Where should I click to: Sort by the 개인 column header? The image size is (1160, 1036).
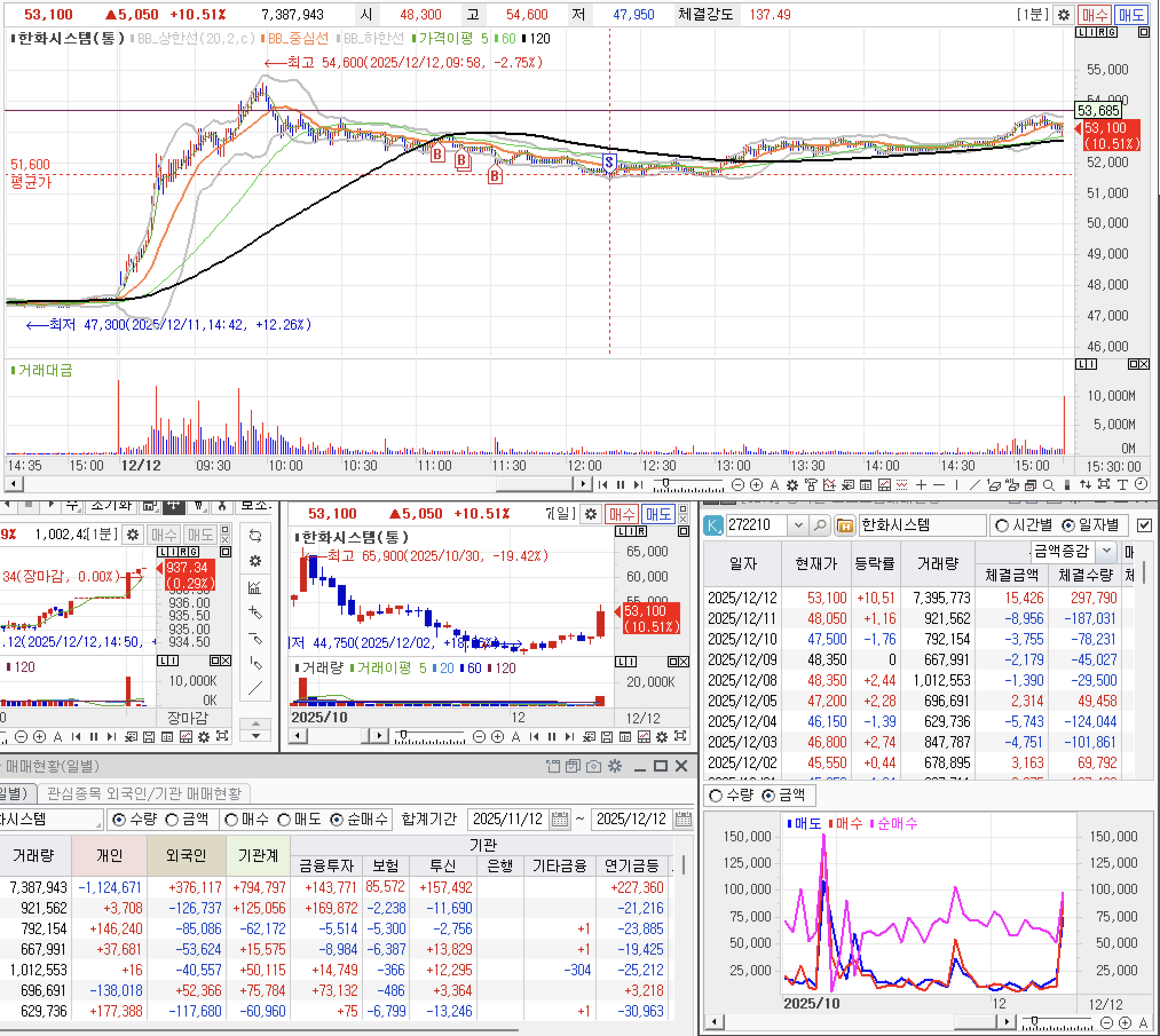[109, 855]
